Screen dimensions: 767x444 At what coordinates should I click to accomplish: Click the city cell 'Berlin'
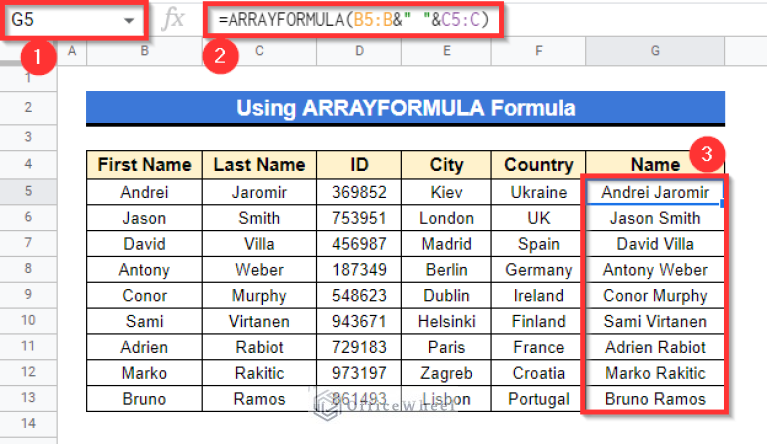446,270
